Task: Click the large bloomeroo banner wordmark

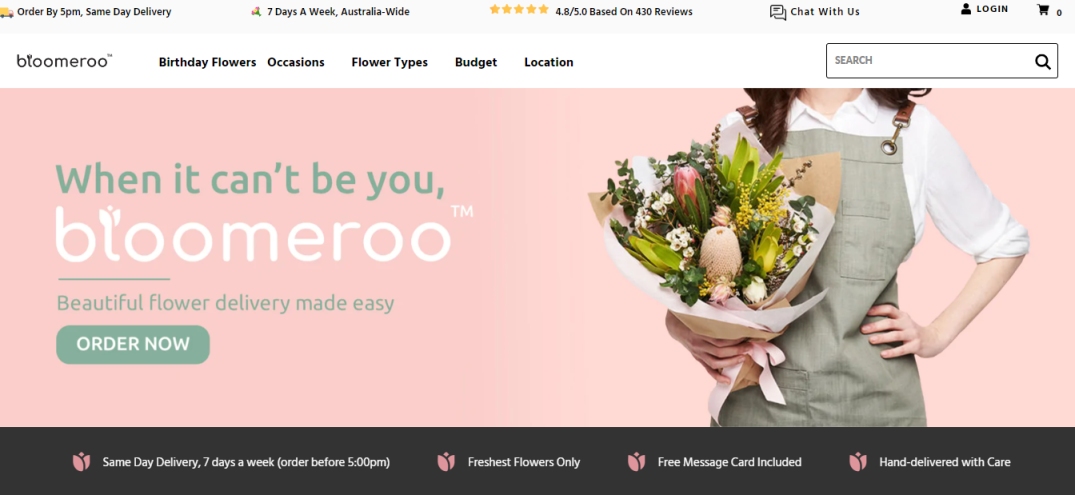Action: pyautogui.click(x=264, y=233)
